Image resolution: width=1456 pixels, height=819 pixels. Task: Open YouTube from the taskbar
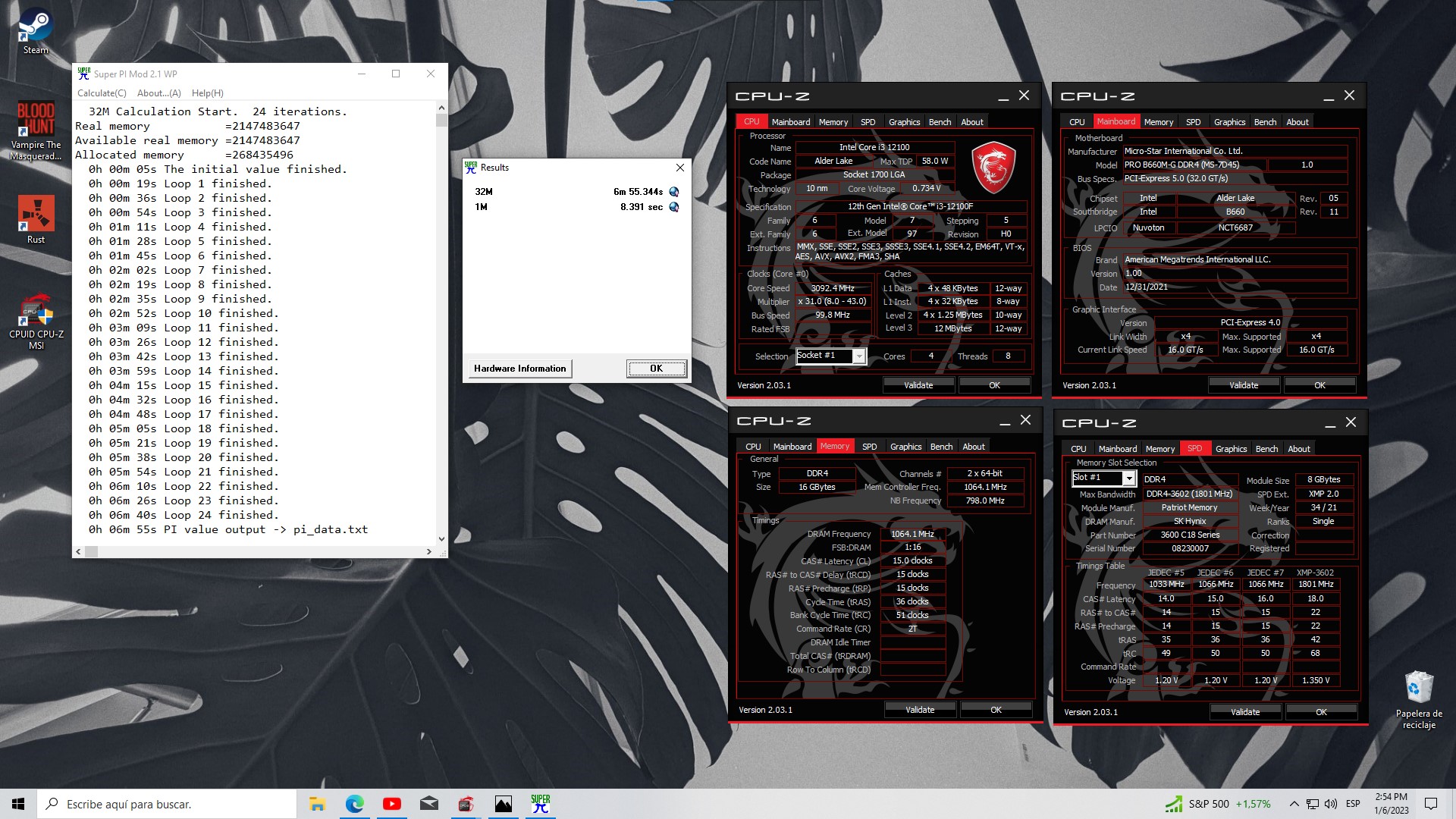point(391,804)
